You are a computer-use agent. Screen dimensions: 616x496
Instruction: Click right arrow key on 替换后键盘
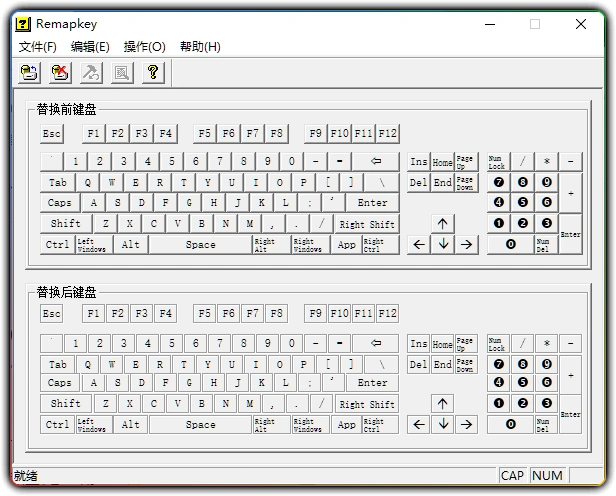click(x=466, y=425)
